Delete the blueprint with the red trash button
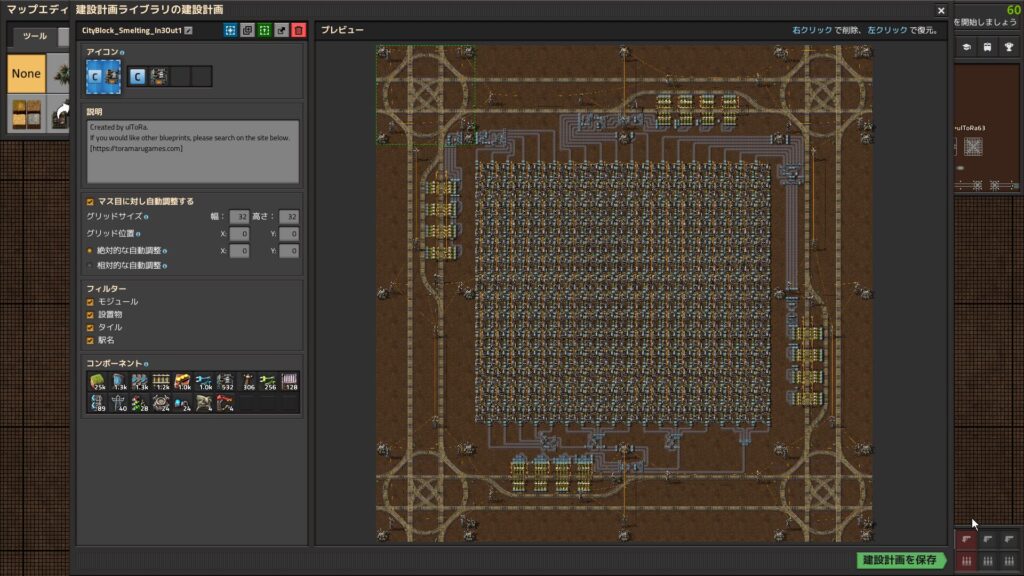The image size is (1024, 576). coord(298,30)
